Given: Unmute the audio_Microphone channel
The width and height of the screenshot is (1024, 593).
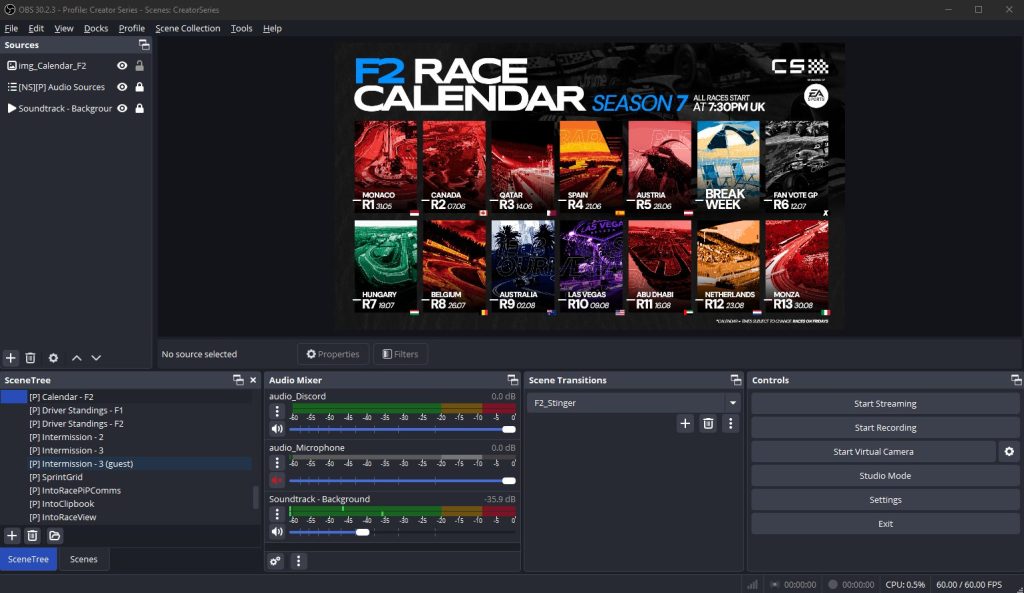Looking at the screenshot, I should pyautogui.click(x=277, y=481).
